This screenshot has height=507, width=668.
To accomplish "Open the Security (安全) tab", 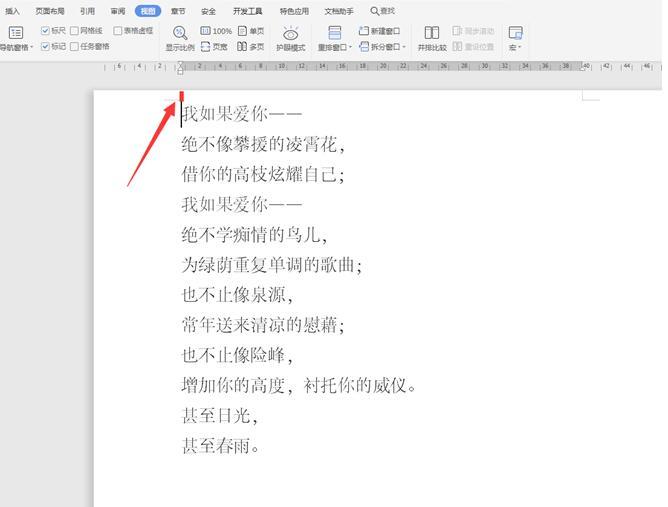I will click(208, 11).
